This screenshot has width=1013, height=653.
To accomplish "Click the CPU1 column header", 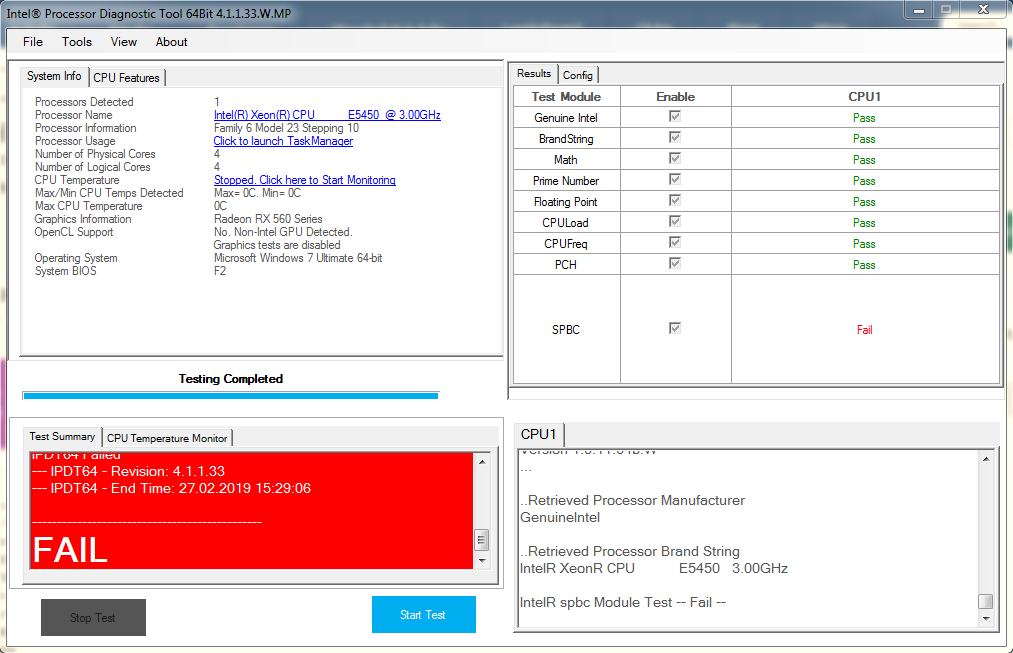I will click(864, 97).
